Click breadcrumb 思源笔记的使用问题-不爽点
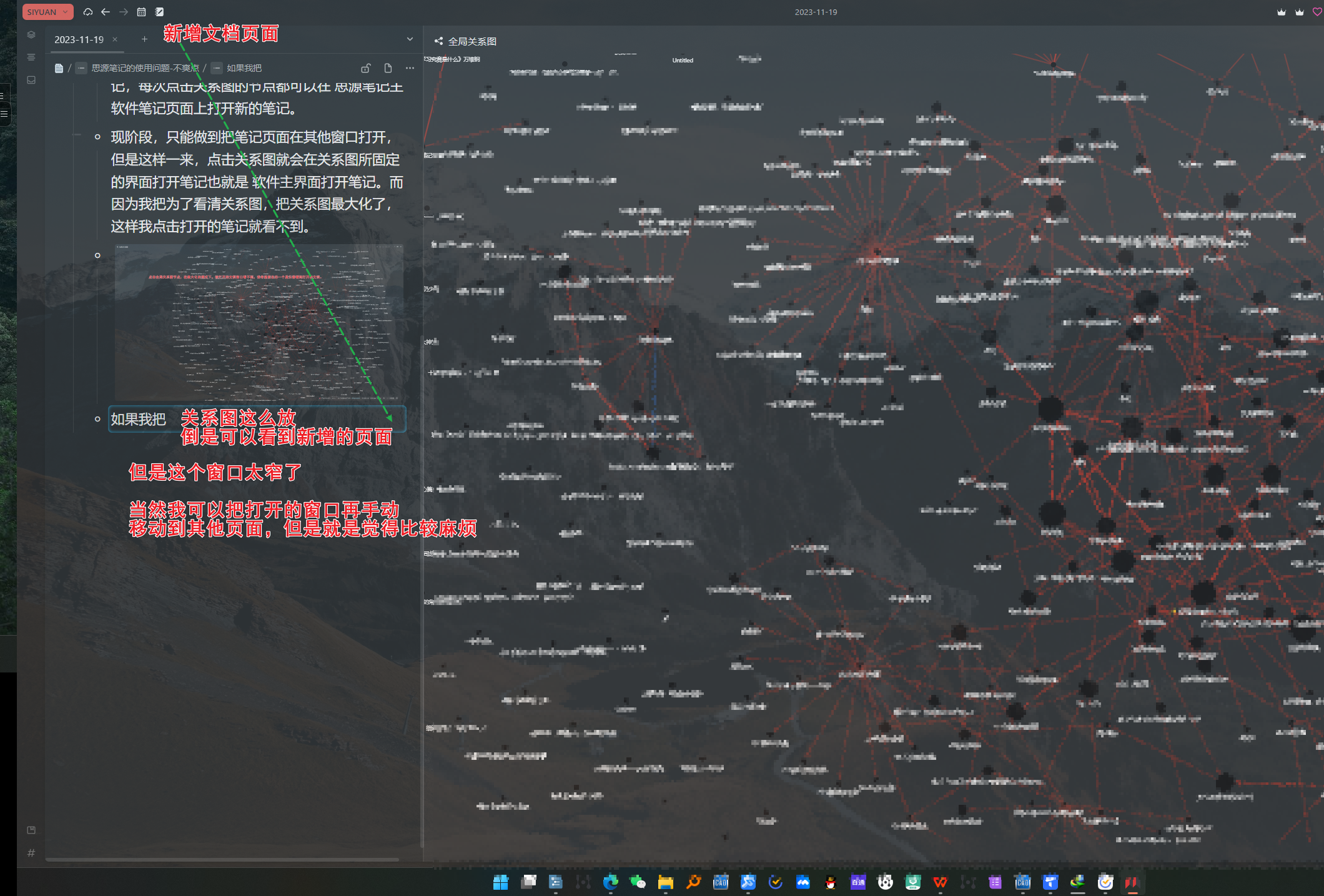The height and width of the screenshot is (896, 1324). tap(145, 68)
